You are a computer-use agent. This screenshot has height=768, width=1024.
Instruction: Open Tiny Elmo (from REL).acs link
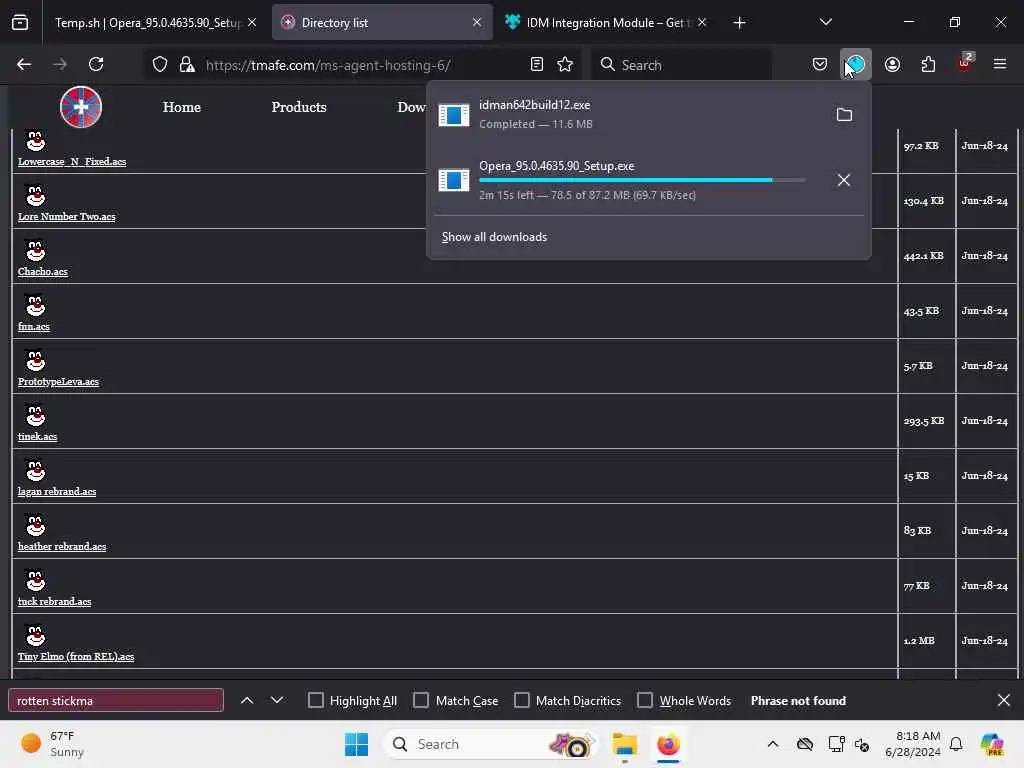(x=76, y=656)
